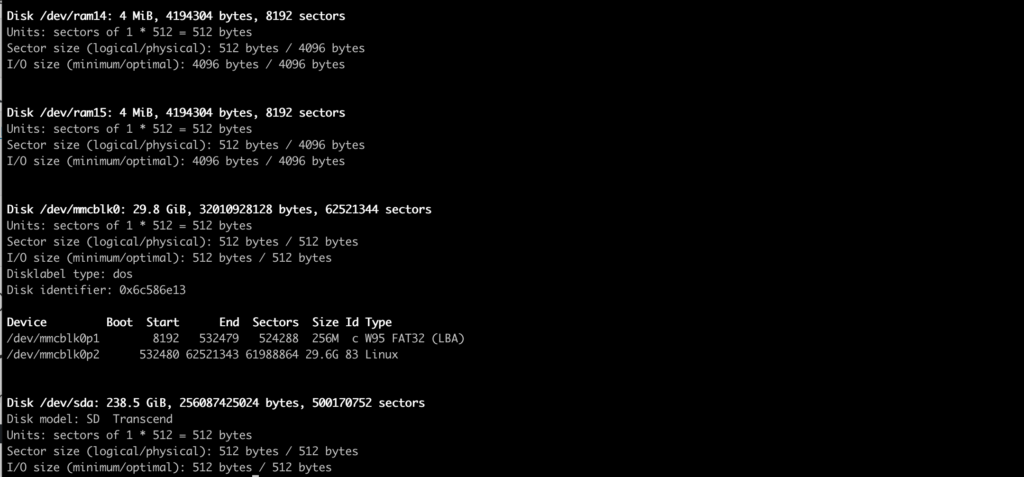The height and width of the screenshot is (477, 1024).
Task: Click the Device column header
Action: click(x=27, y=322)
